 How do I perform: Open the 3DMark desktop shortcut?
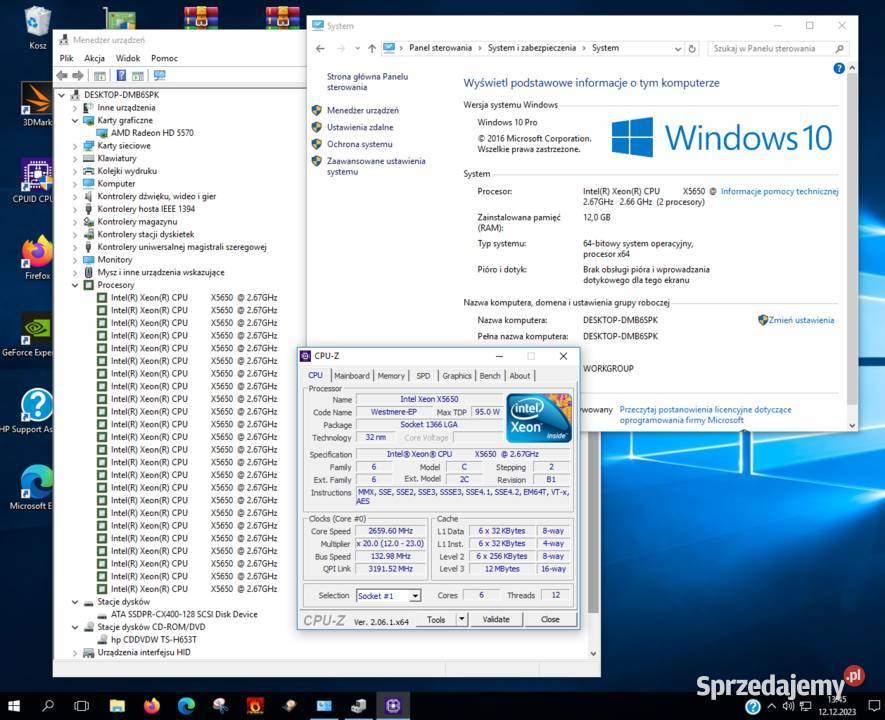point(37,104)
